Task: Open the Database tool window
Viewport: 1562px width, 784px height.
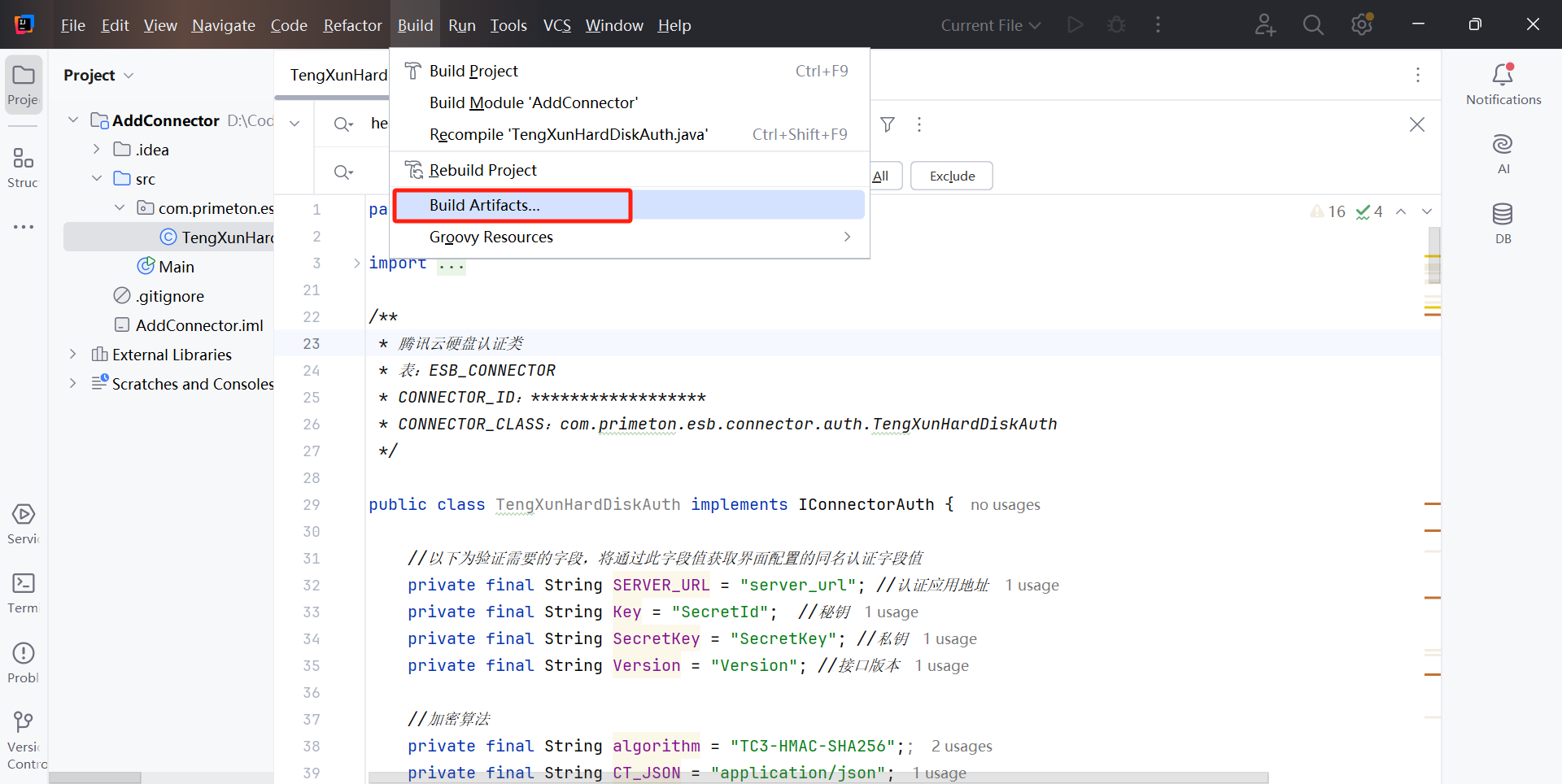Action: pos(1503,223)
